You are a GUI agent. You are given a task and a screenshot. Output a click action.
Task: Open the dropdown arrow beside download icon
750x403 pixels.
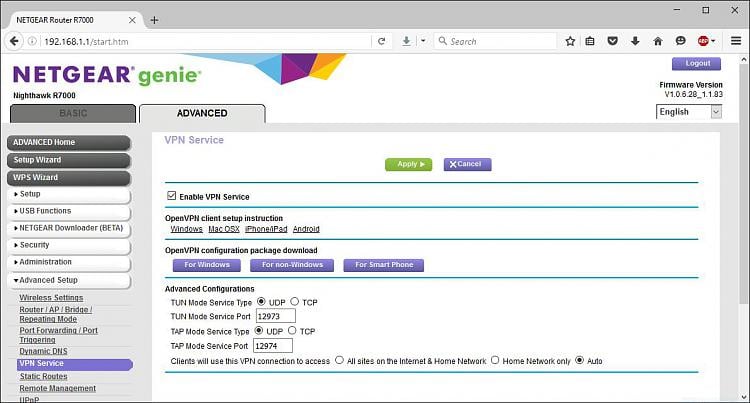(423, 41)
